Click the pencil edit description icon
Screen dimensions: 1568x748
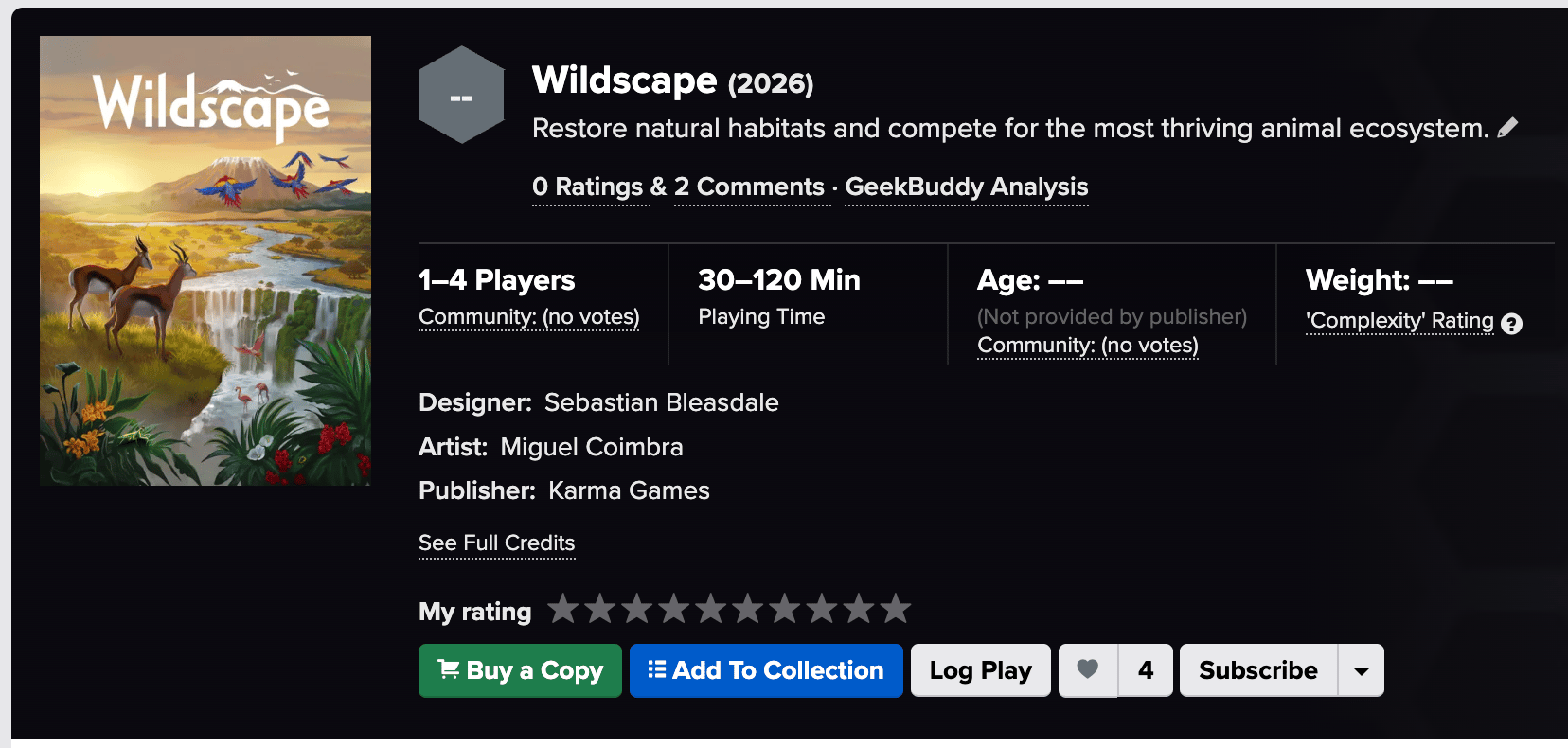point(1507,128)
